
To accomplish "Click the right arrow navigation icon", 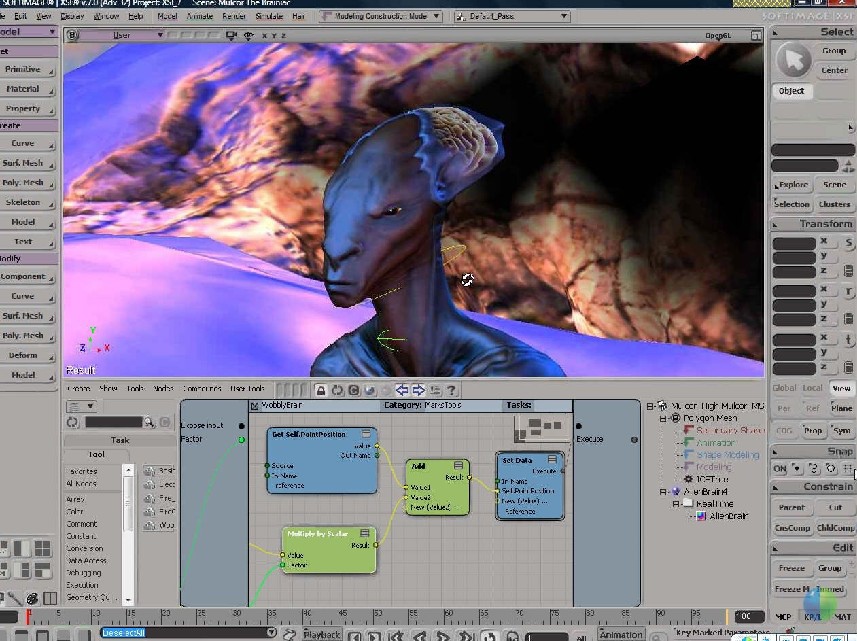I will (418, 390).
